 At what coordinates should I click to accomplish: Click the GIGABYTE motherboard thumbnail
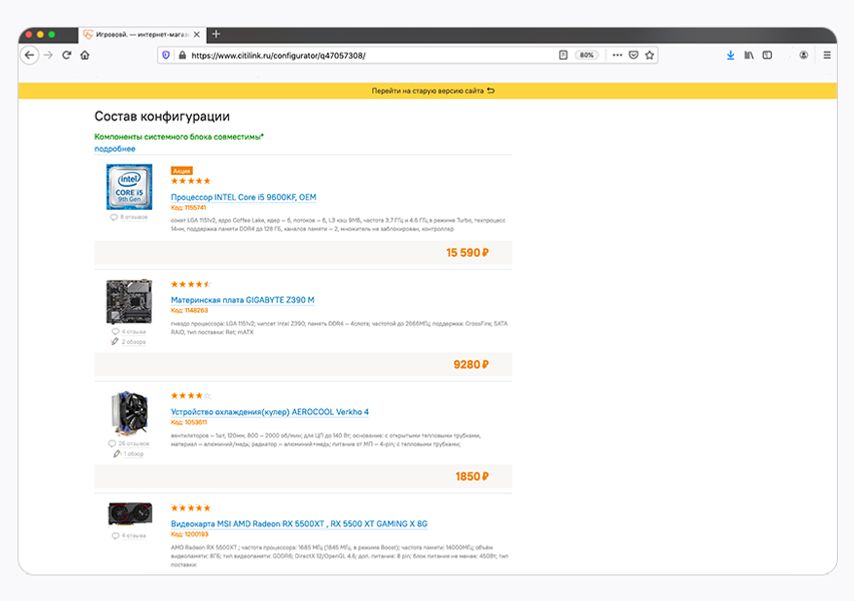(129, 301)
